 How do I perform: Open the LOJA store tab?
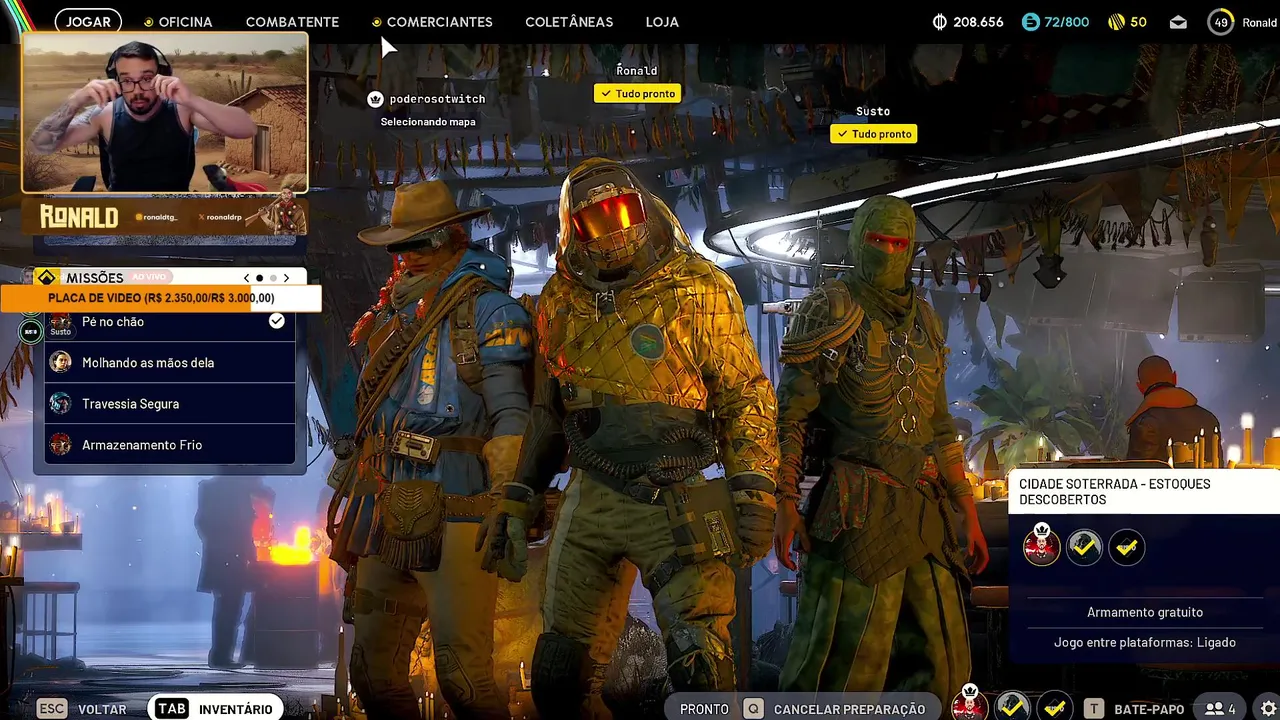[662, 21]
